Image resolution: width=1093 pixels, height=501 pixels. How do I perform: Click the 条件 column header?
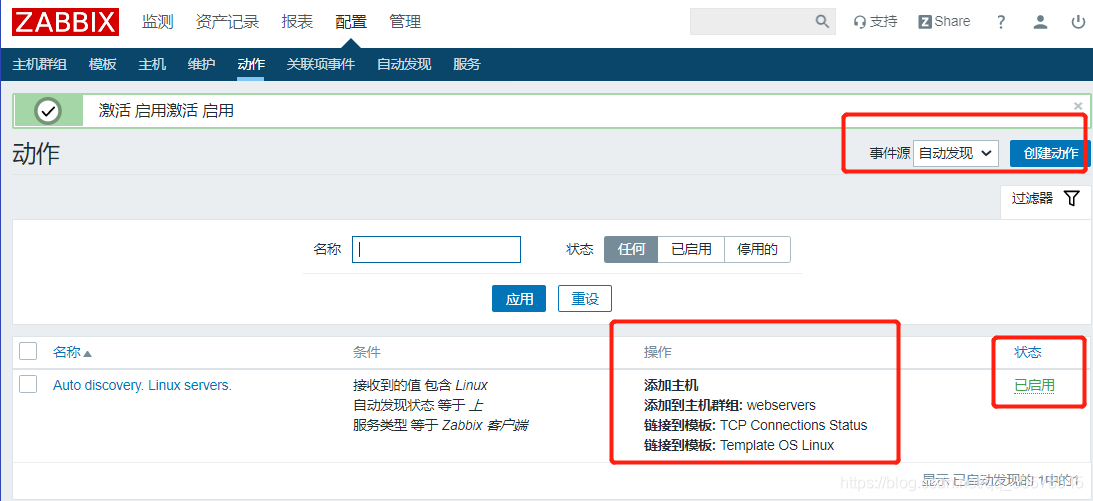coord(367,353)
